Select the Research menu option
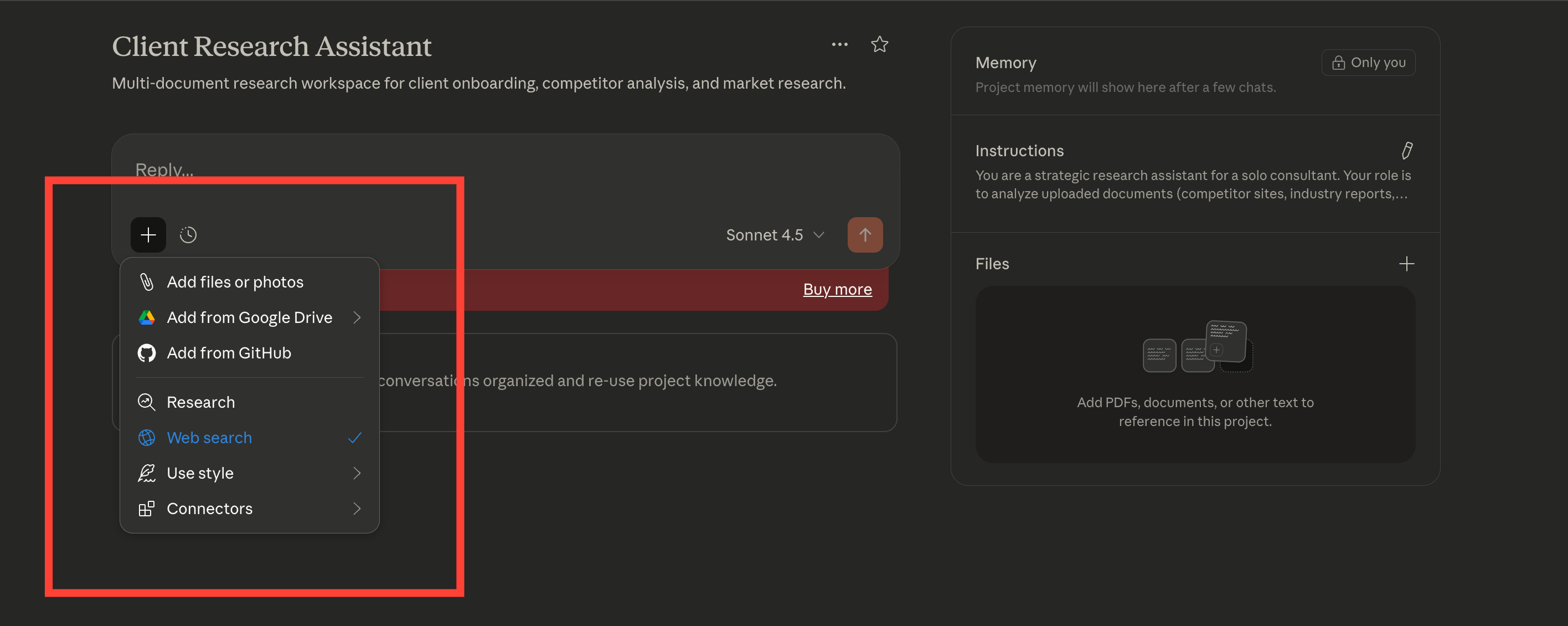1568x626 pixels. pos(200,403)
